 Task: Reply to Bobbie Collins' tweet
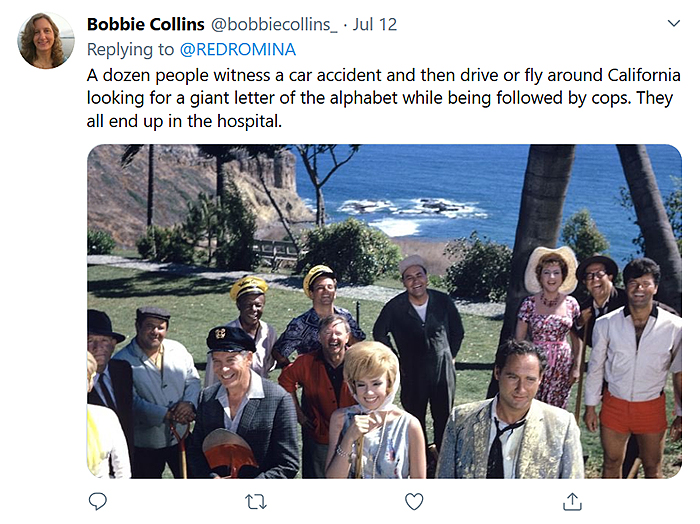coord(97,501)
